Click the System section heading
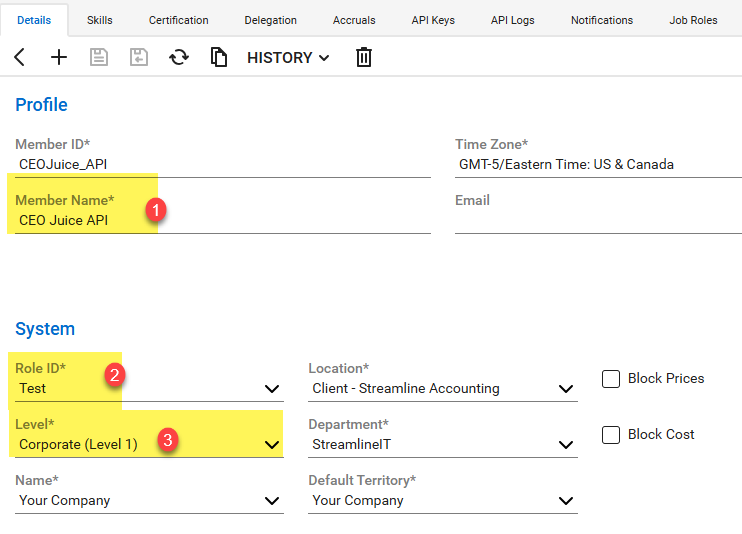Viewport: 742px width, 534px height. (x=45, y=329)
